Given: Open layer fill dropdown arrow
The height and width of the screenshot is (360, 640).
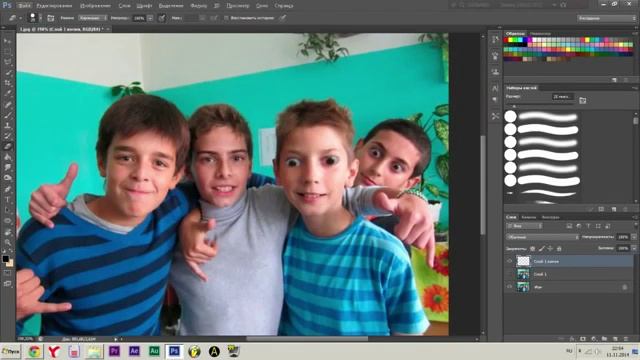Looking at the screenshot, I should [x=634, y=248].
